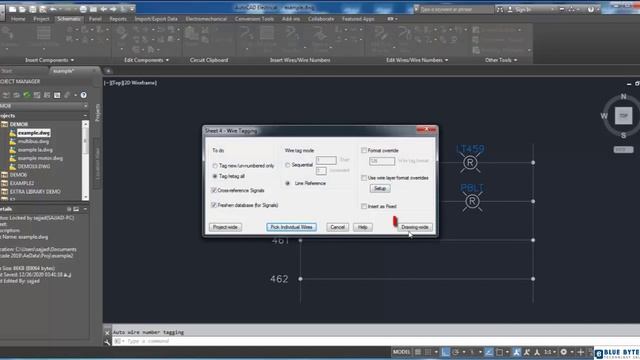640x360 pixels.
Task: Select the DEMO6 project folder
Action: 18,175
